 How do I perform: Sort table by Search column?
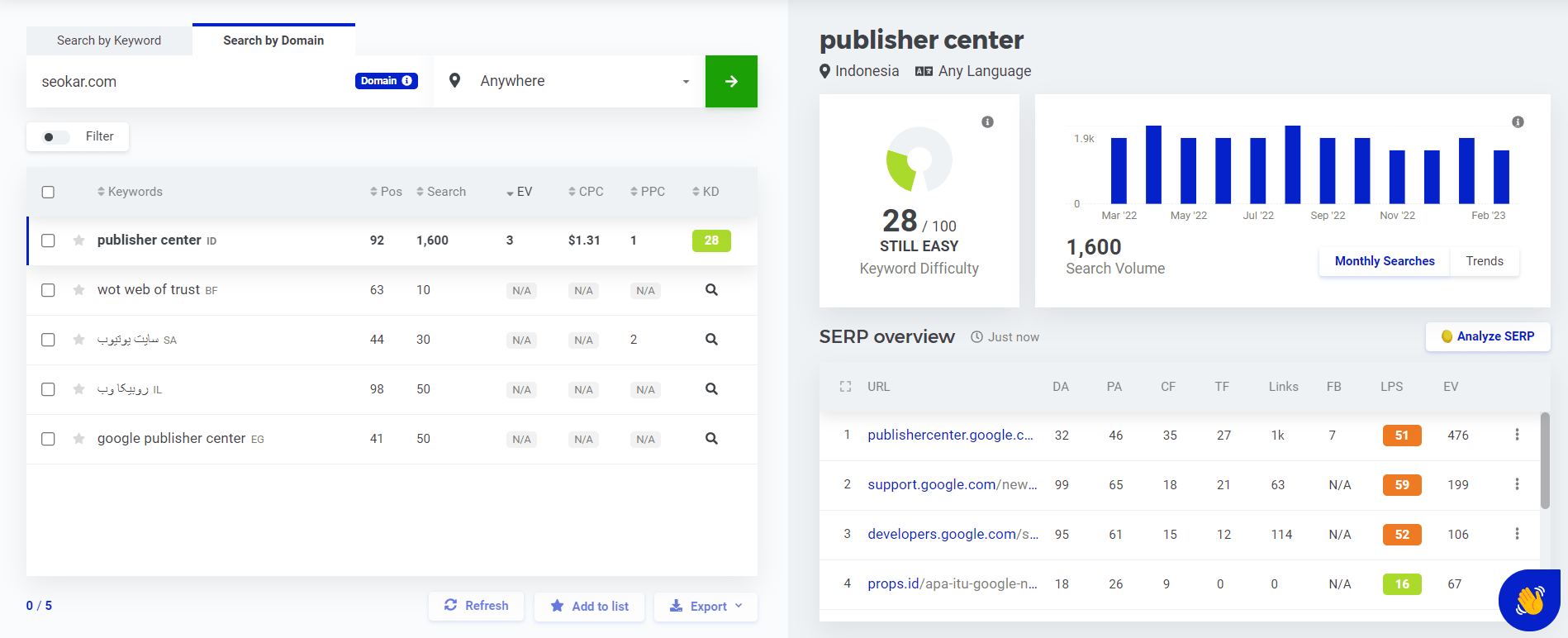[441, 192]
